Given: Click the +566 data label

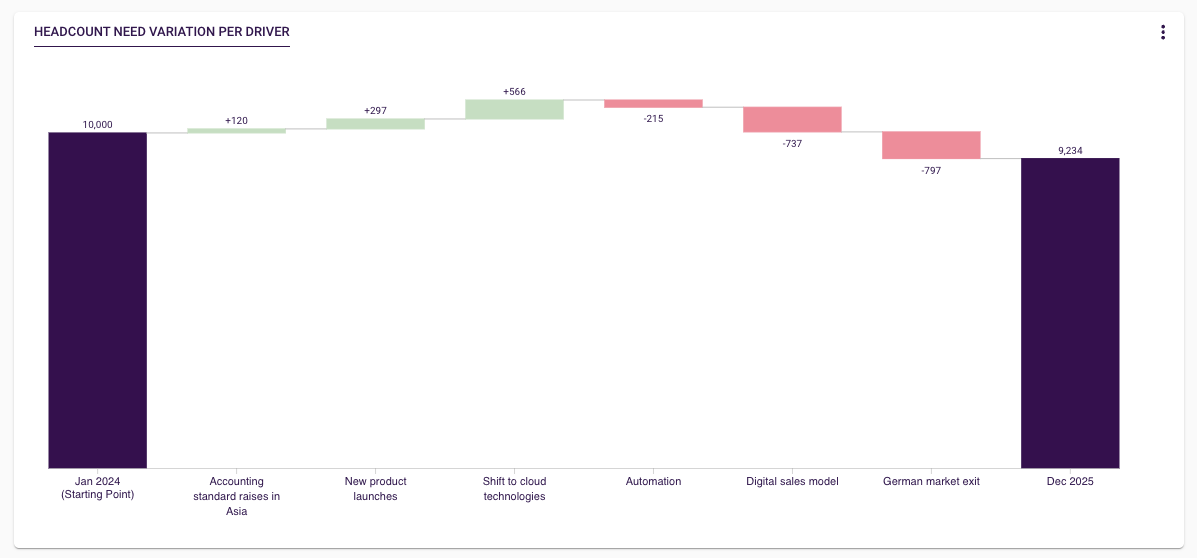Looking at the screenshot, I should [514, 92].
